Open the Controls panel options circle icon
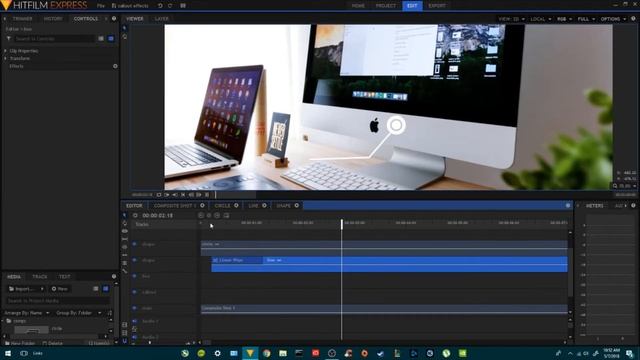The width and height of the screenshot is (640, 360). tap(114, 19)
